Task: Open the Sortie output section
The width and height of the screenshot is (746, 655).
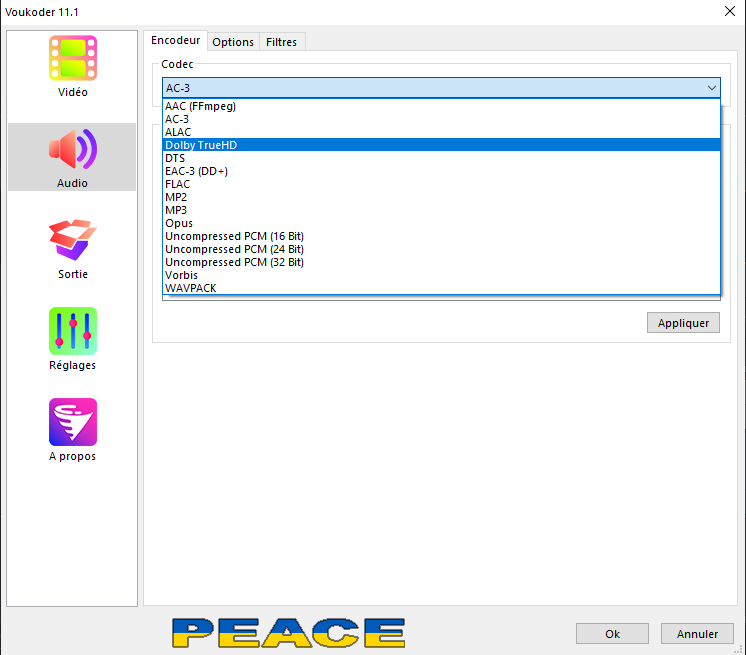Action: (x=72, y=248)
